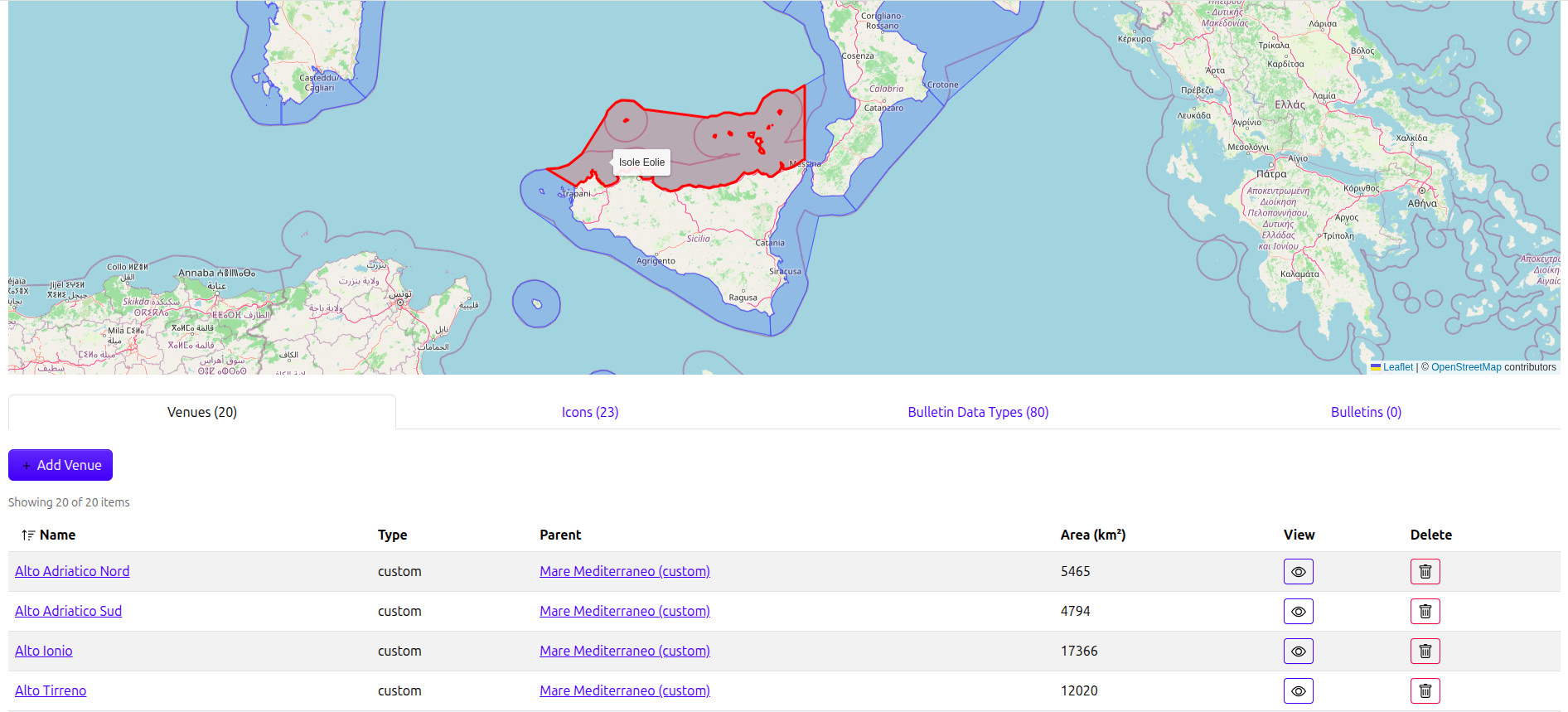Image resolution: width=1568 pixels, height=712 pixels.
Task: Sort the table by Name column
Action: (x=49, y=535)
